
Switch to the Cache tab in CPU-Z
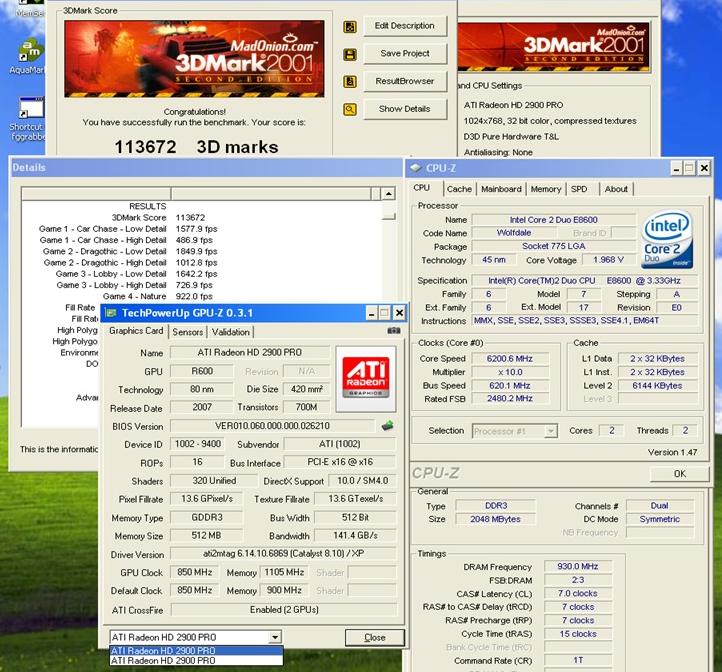point(459,189)
